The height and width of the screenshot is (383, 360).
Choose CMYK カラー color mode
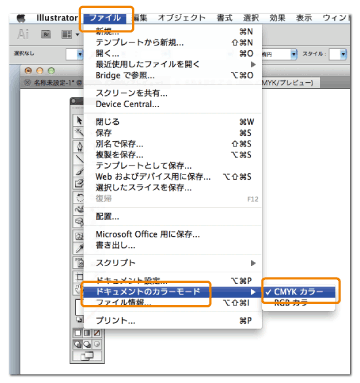[x=299, y=292]
